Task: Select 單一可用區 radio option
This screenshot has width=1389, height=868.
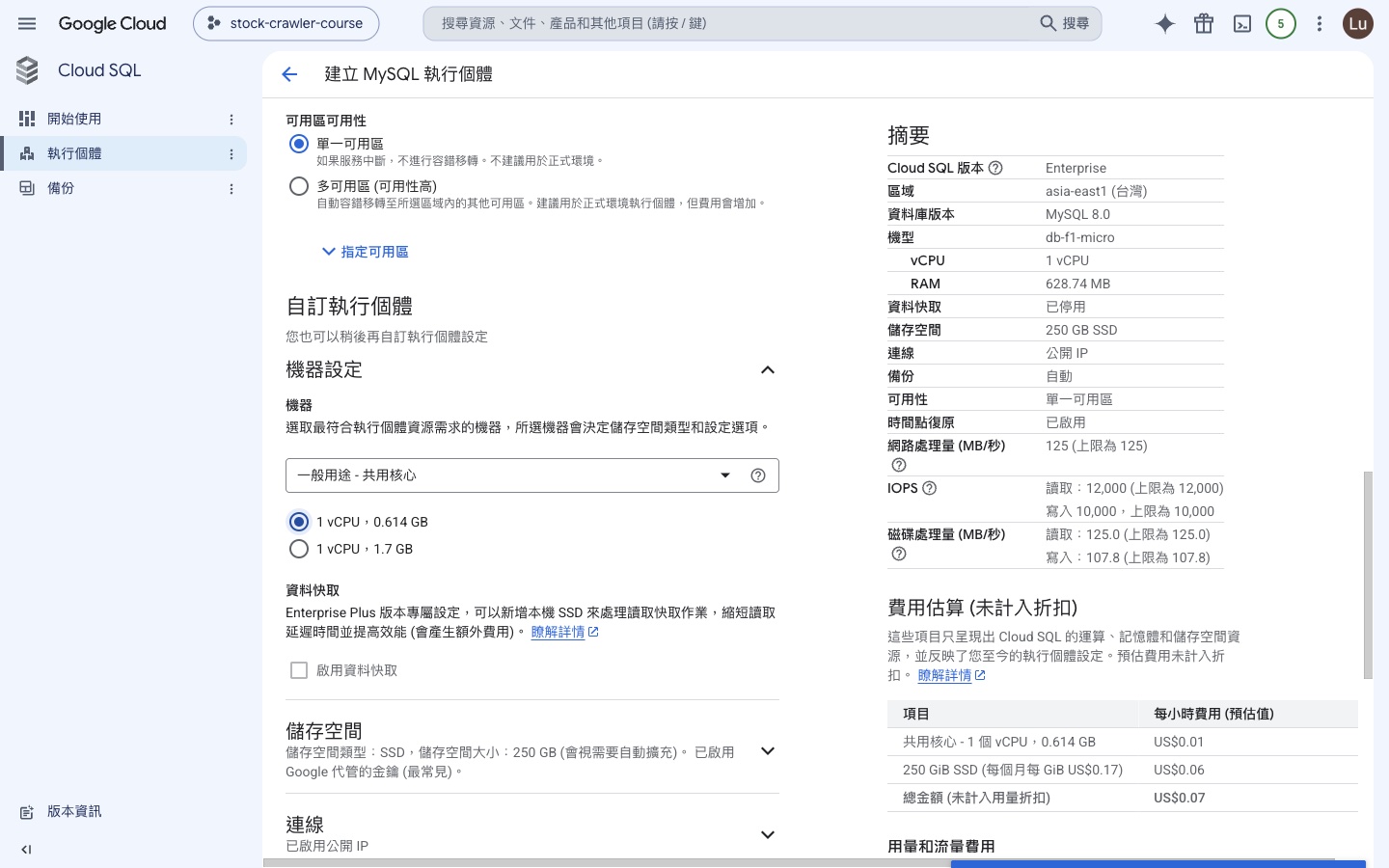Action: tap(299, 144)
